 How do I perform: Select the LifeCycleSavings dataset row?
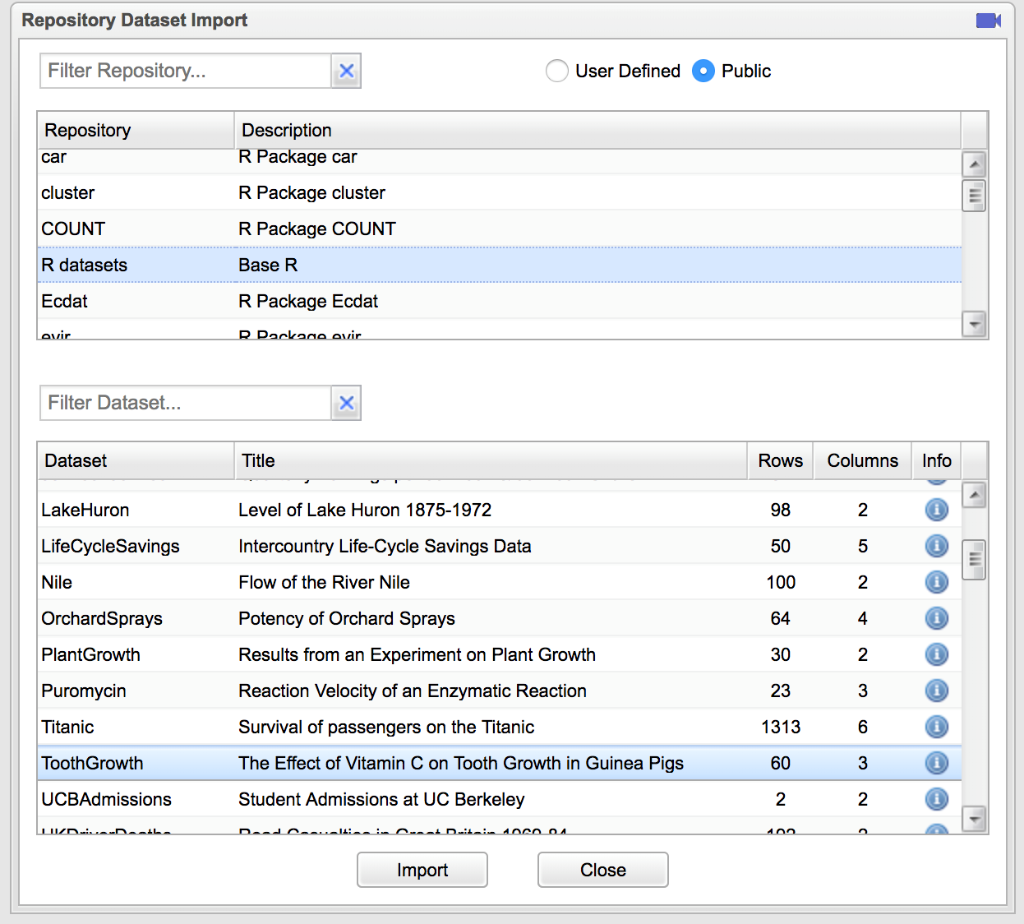(x=500, y=546)
